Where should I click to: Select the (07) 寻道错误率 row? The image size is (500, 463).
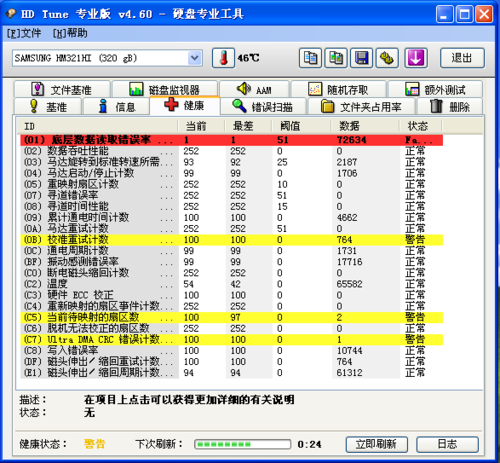231,195
